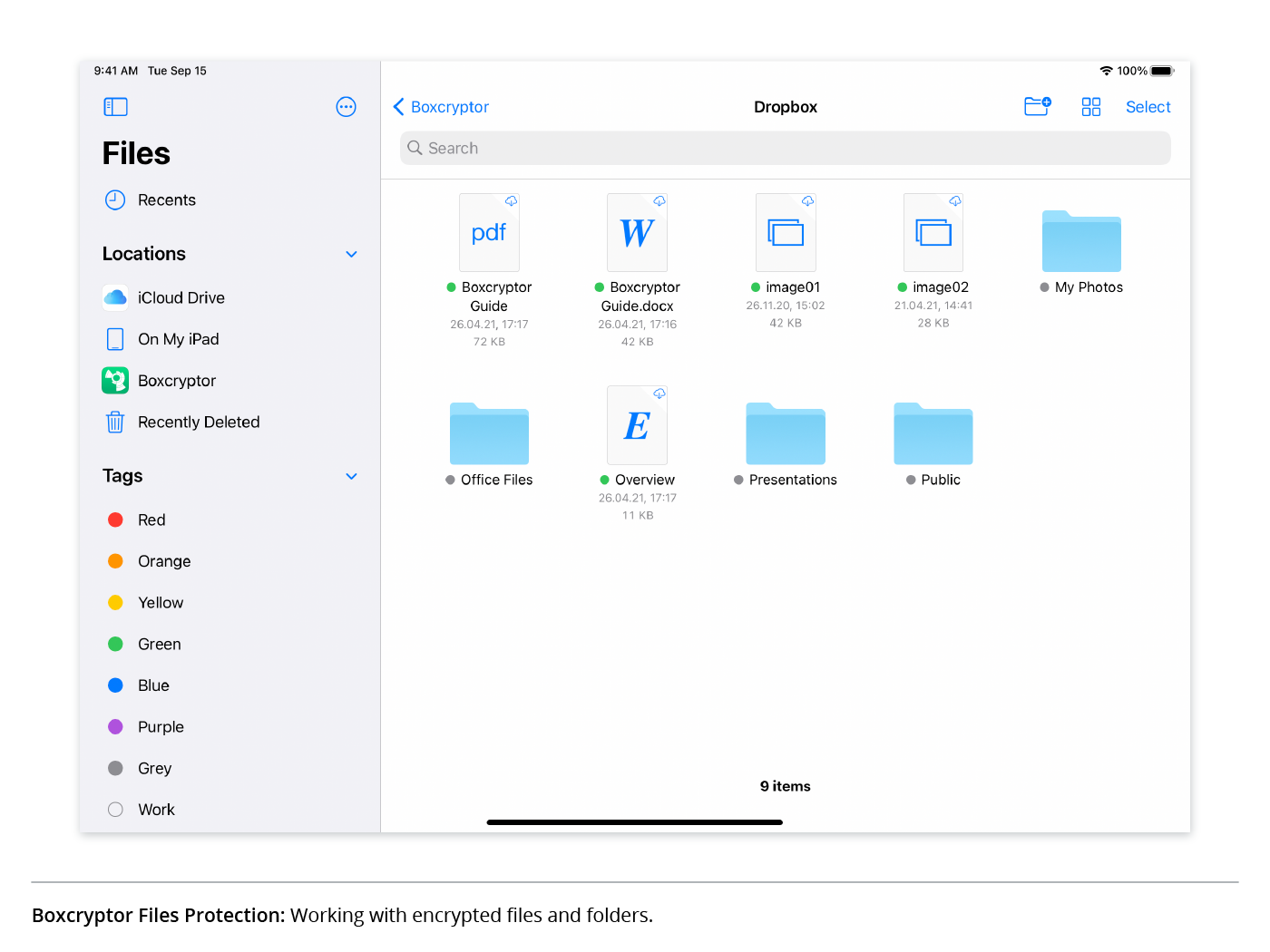Click the '26.11.20, 15:02' date under image01
The image size is (1270, 952).
tap(786, 306)
